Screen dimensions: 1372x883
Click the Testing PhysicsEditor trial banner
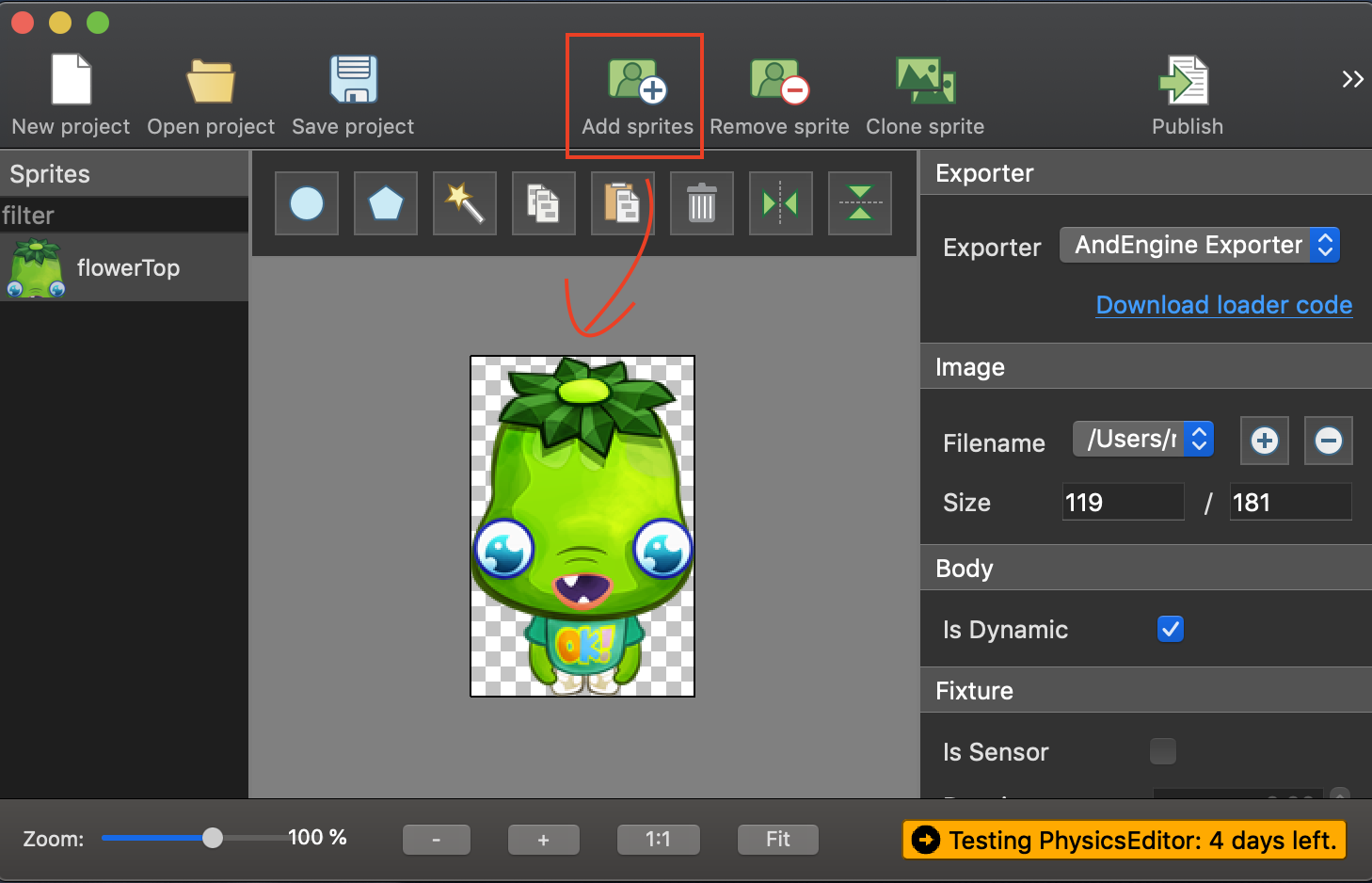coord(1125,840)
